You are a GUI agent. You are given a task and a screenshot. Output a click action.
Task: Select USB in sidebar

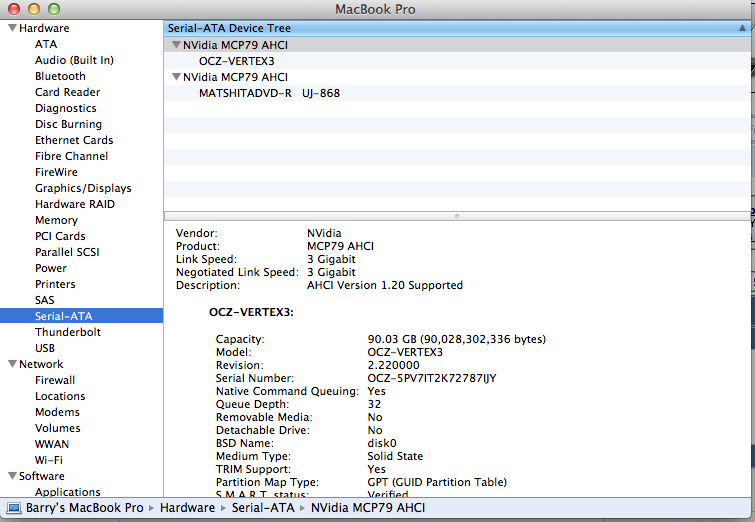pos(45,348)
